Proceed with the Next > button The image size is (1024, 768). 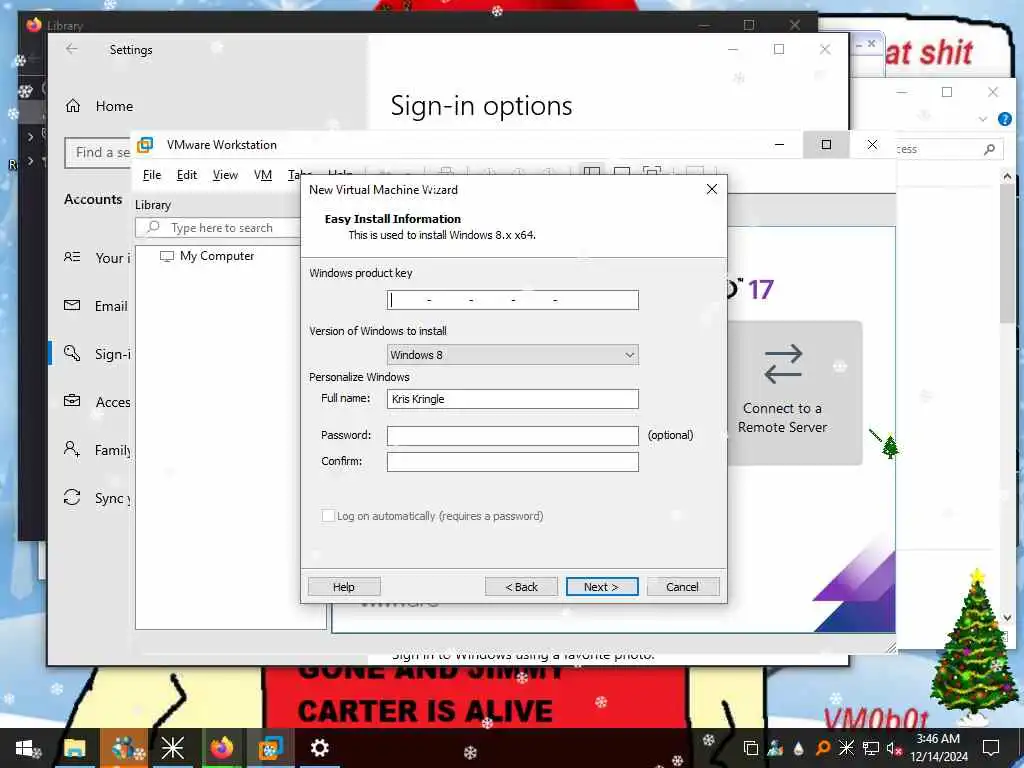tap(601, 586)
